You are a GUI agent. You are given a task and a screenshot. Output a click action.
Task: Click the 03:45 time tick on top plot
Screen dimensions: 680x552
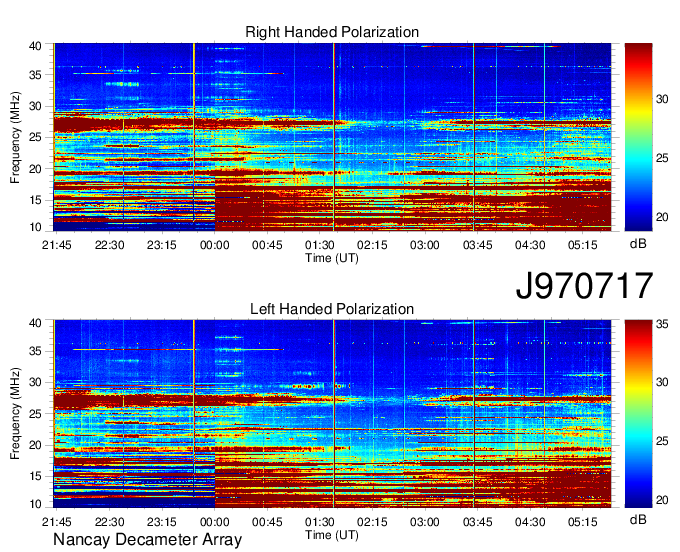[477, 245]
